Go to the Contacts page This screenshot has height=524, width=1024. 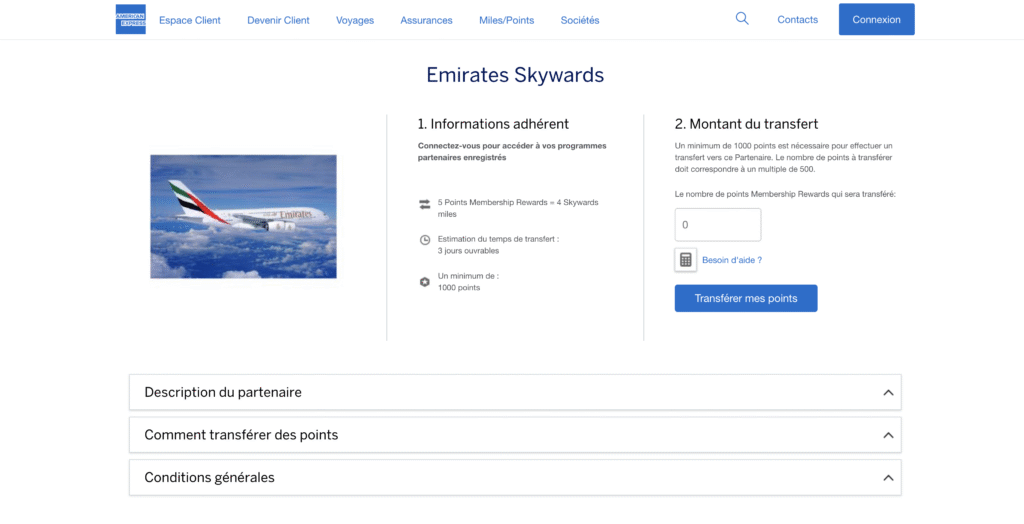coord(797,20)
